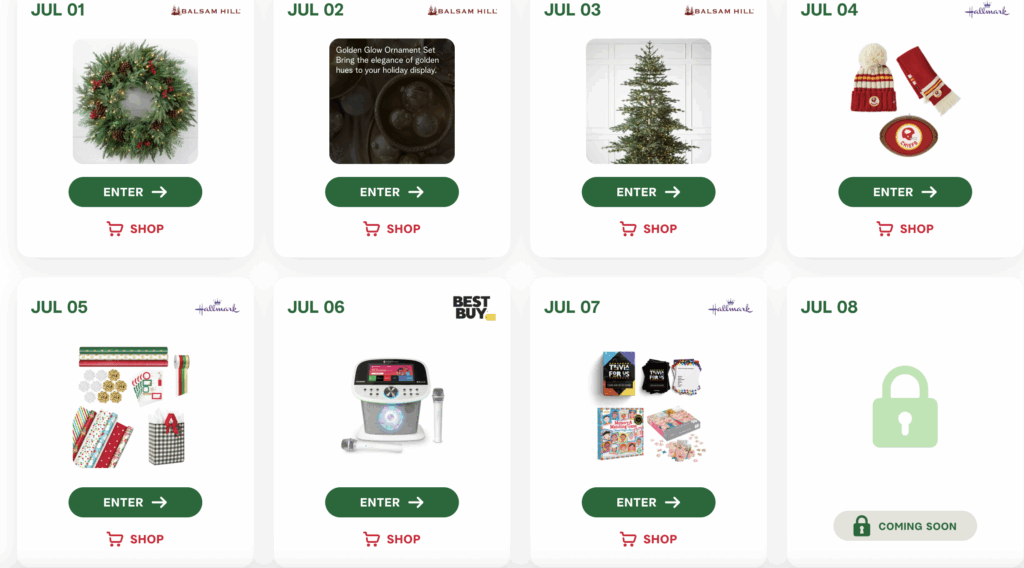Click the cart icon under JUL 06

click(x=372, y=539)
